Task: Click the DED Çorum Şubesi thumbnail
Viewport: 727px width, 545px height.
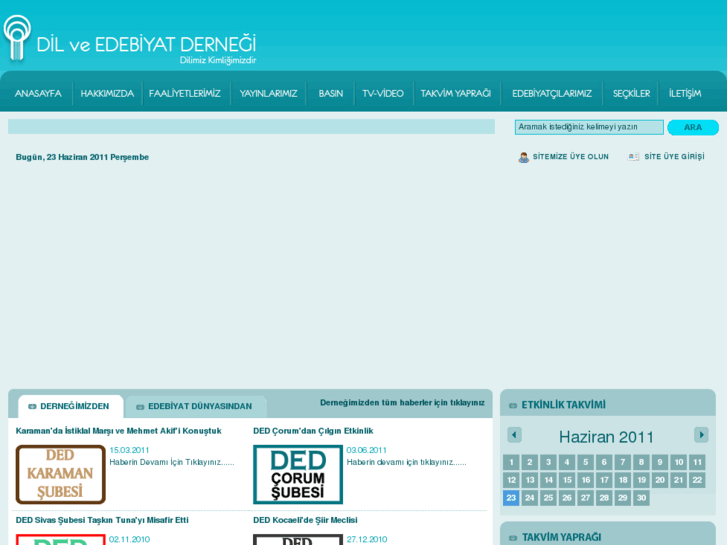Action: 298,474
